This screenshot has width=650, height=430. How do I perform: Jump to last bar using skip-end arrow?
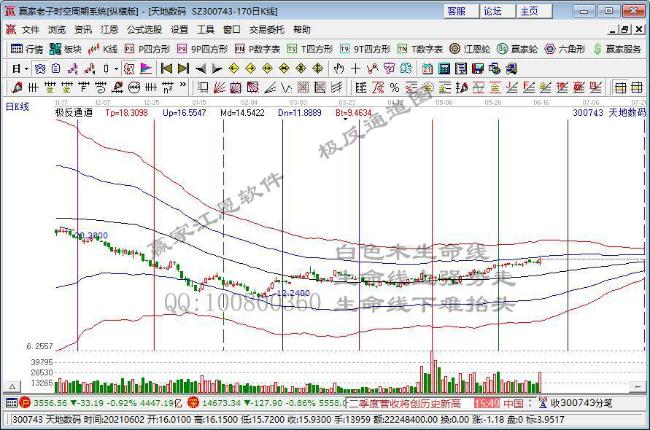point(183,68)
